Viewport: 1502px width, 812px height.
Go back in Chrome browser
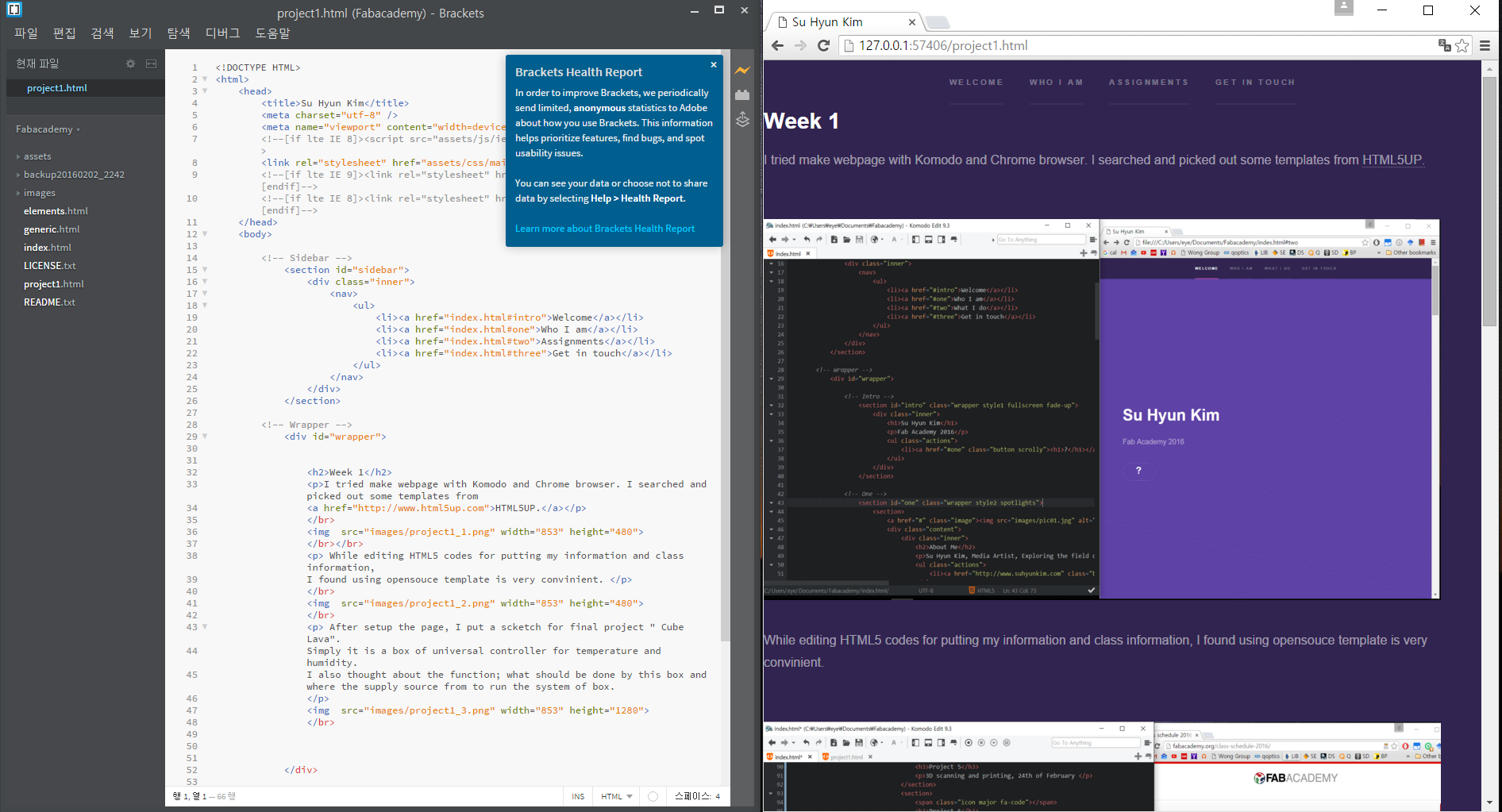point(777,45)
